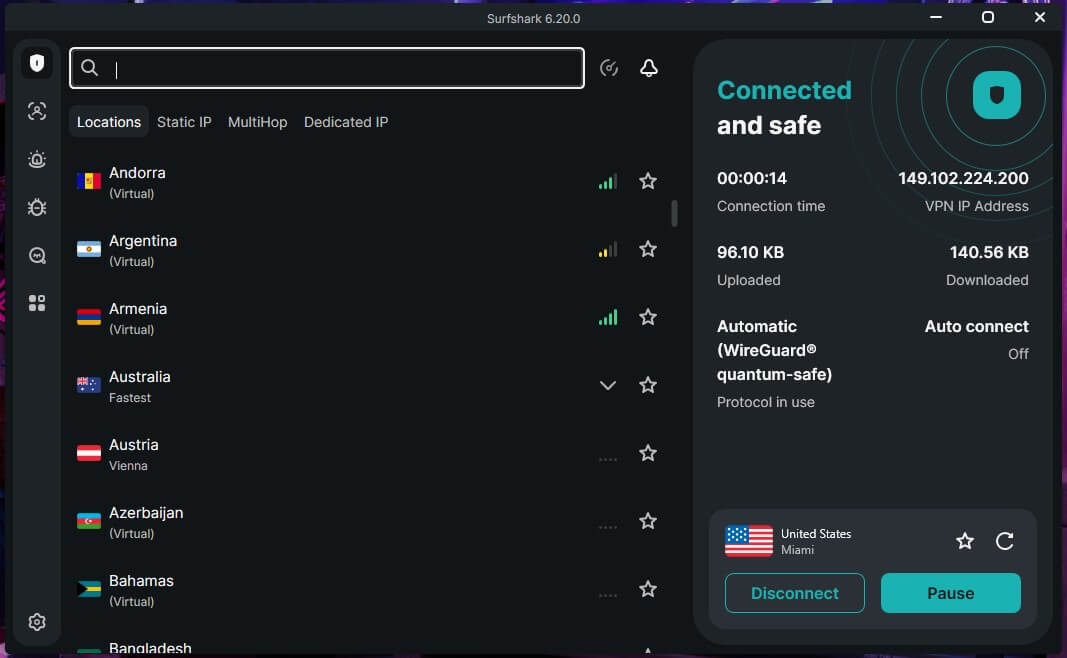Click the connection time 00:00:14
The image size is (1067, 658).
[752, 178]
